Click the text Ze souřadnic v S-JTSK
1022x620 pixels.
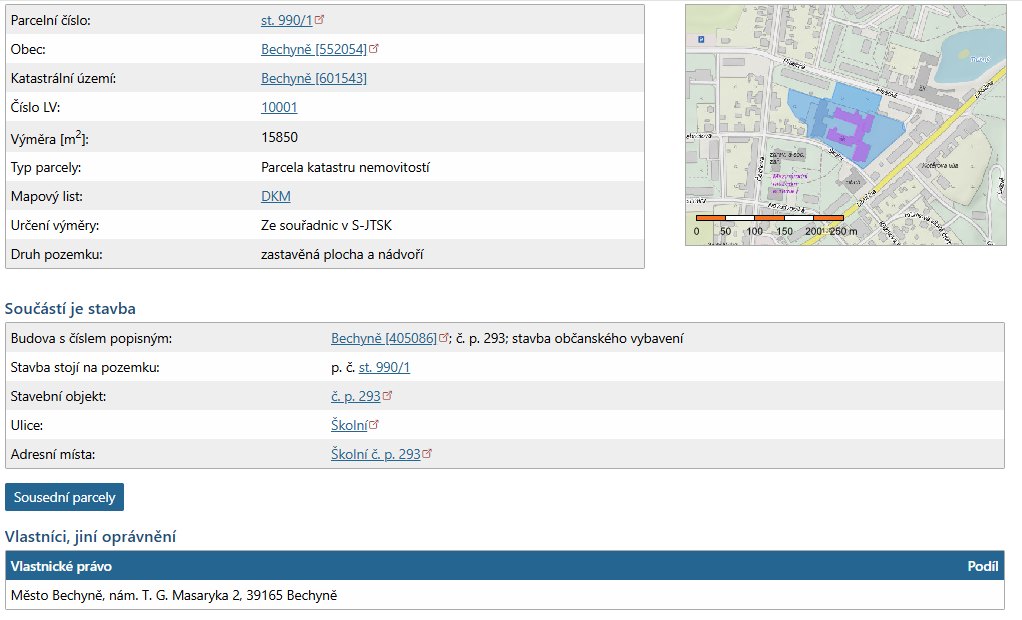pos(327,226)
